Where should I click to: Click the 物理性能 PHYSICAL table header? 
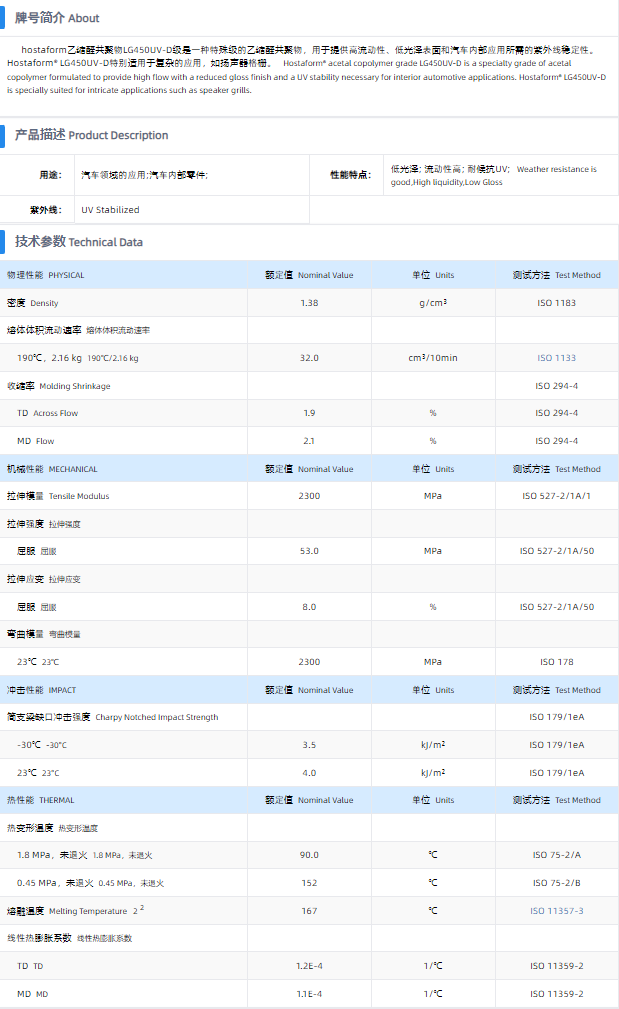[x=46, y=275]
